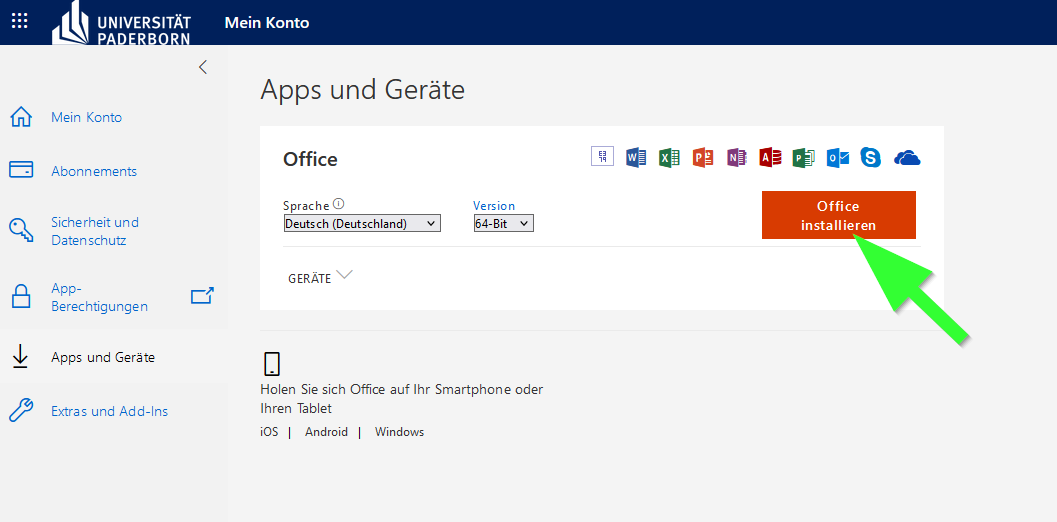The width and height of the screenshot is (1057, 522).
Task: Click the Publisher app icon
Action: (804, 158)
